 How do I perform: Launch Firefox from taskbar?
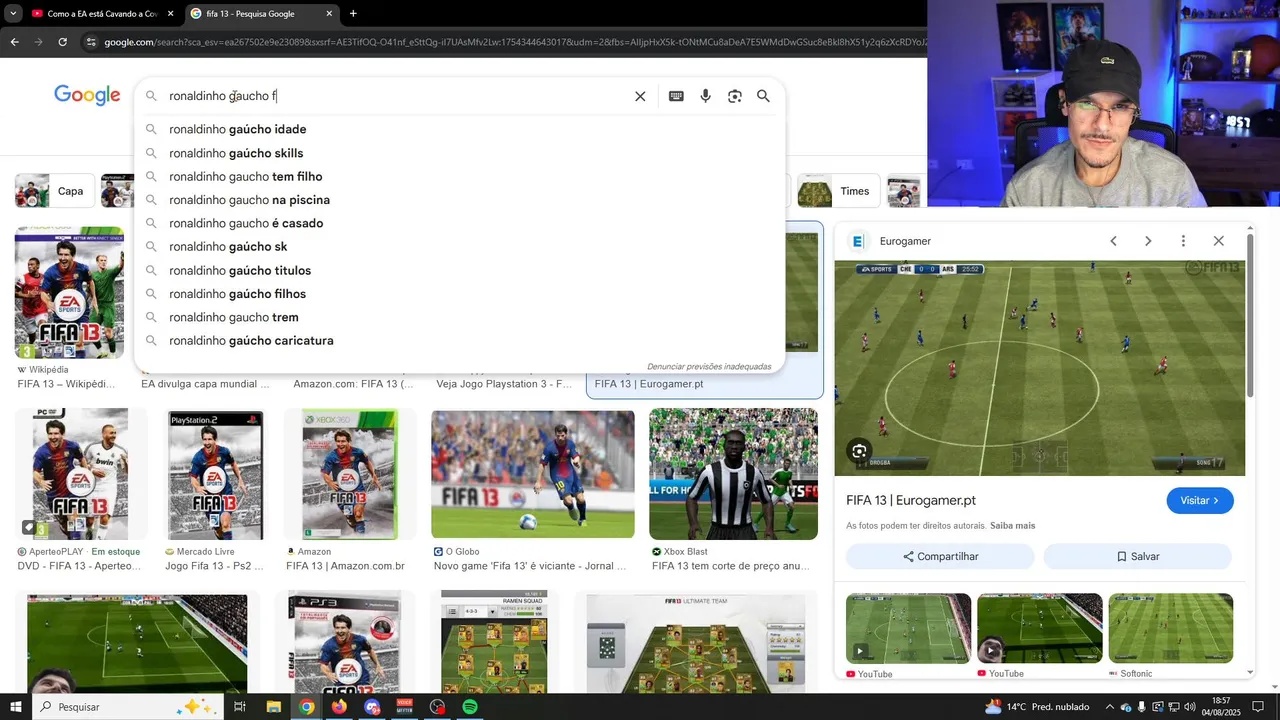click(339, 707)
